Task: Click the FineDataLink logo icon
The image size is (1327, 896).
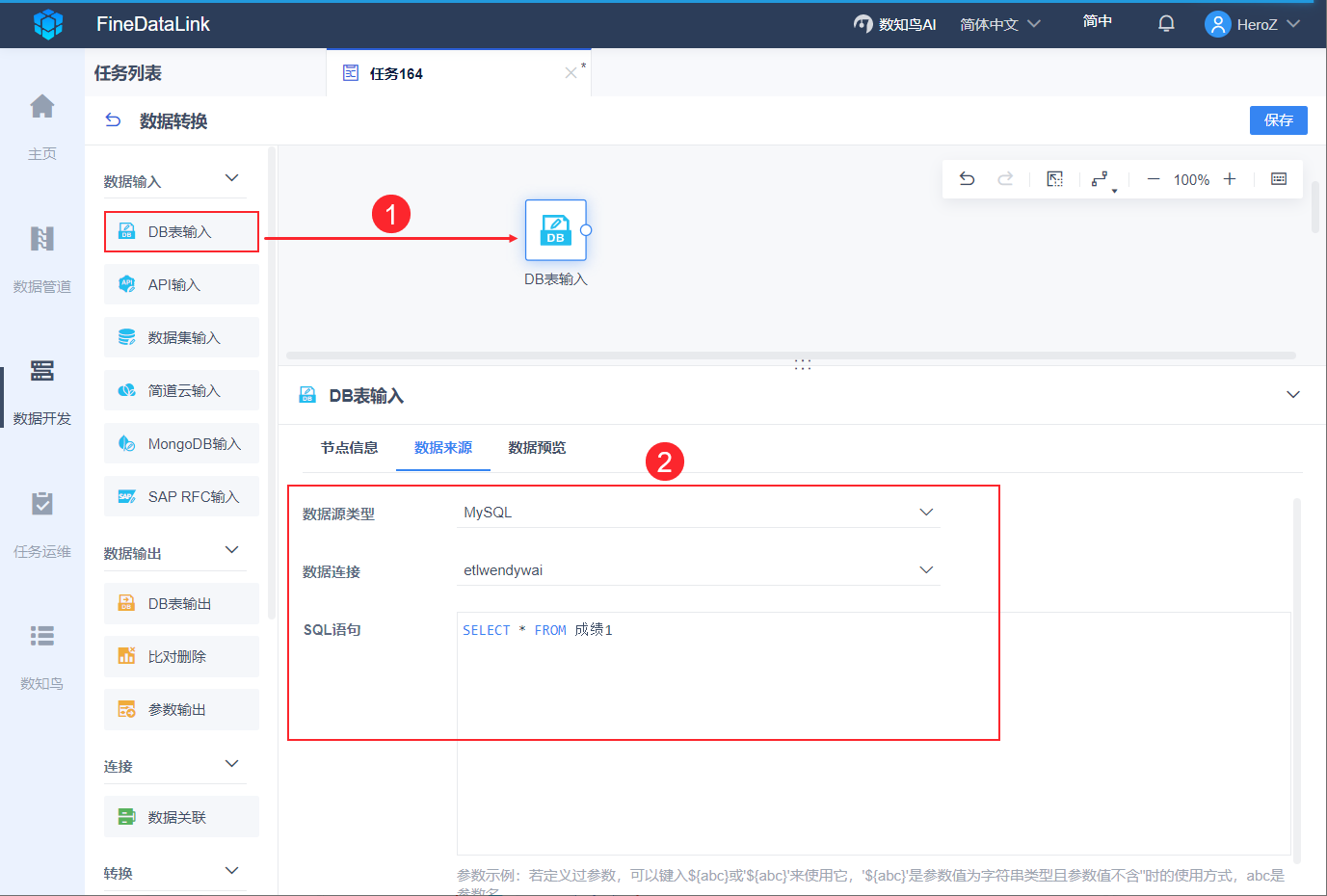Action: (x=48, y=24)
